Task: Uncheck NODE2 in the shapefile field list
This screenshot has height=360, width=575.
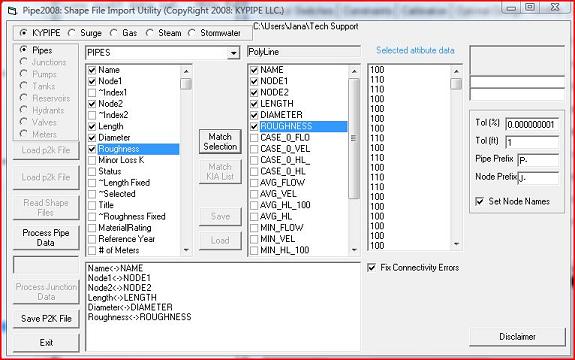Action: click(254, 93)
